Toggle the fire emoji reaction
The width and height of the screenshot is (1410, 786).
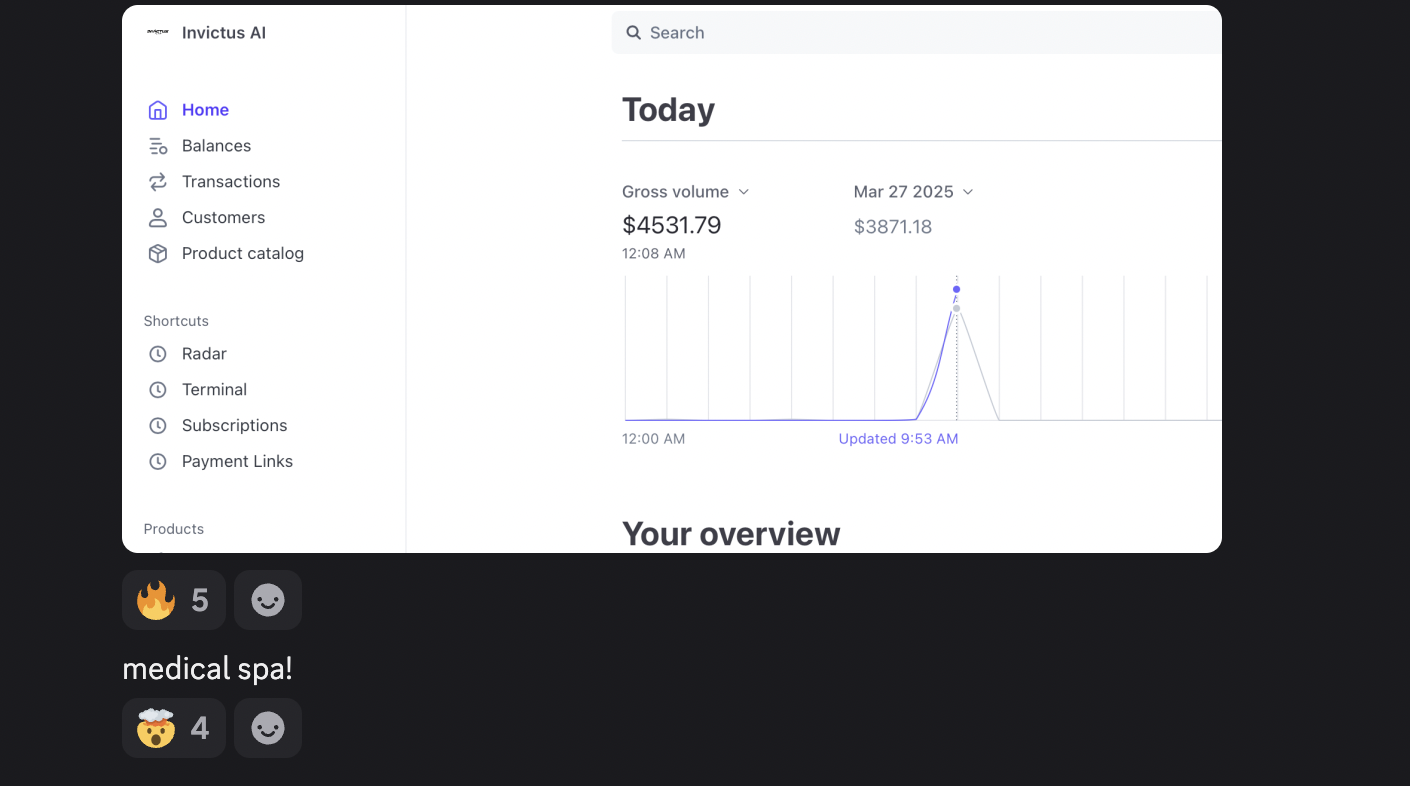(x=174, y=600)
